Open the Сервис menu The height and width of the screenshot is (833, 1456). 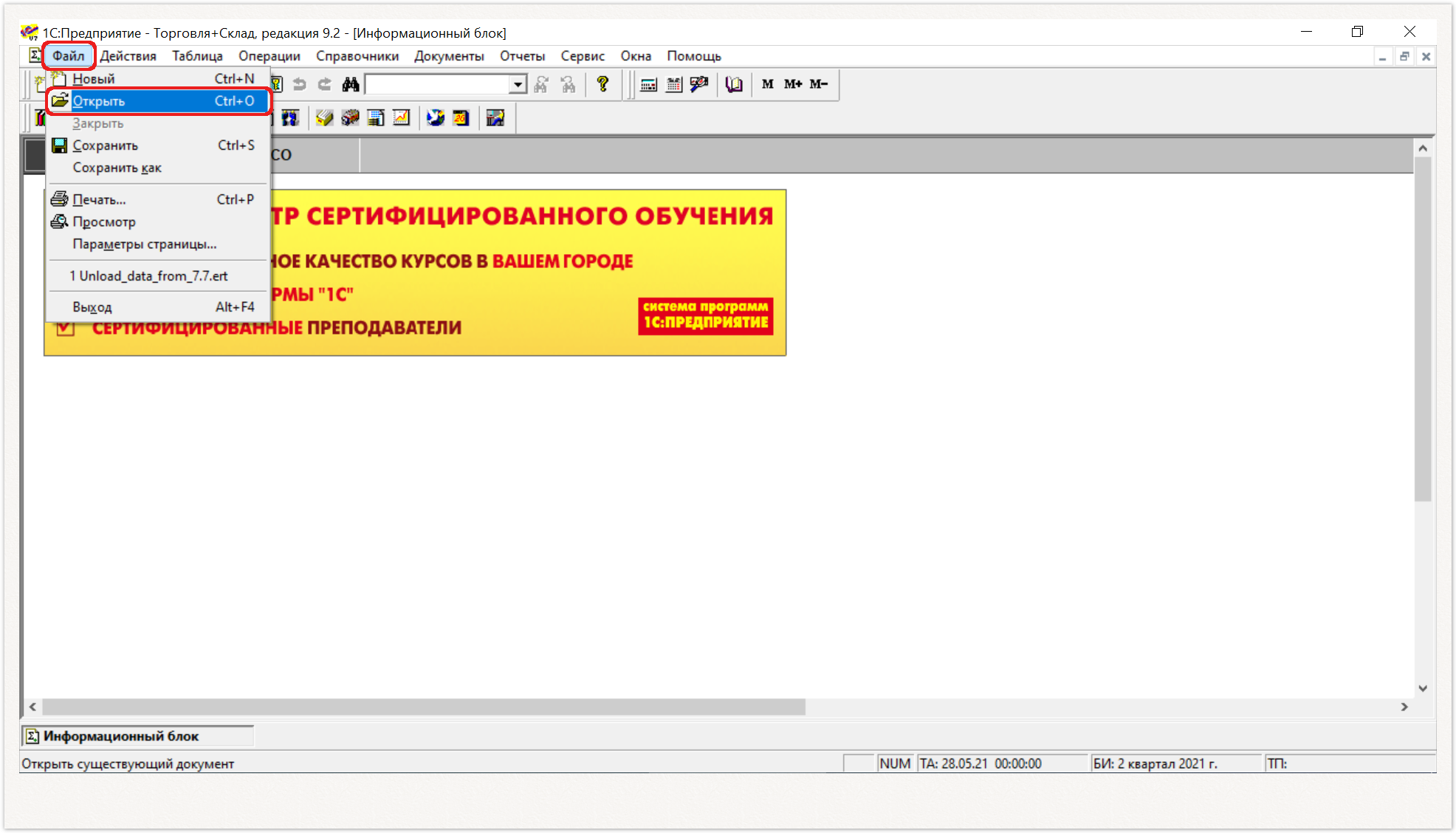583,56
